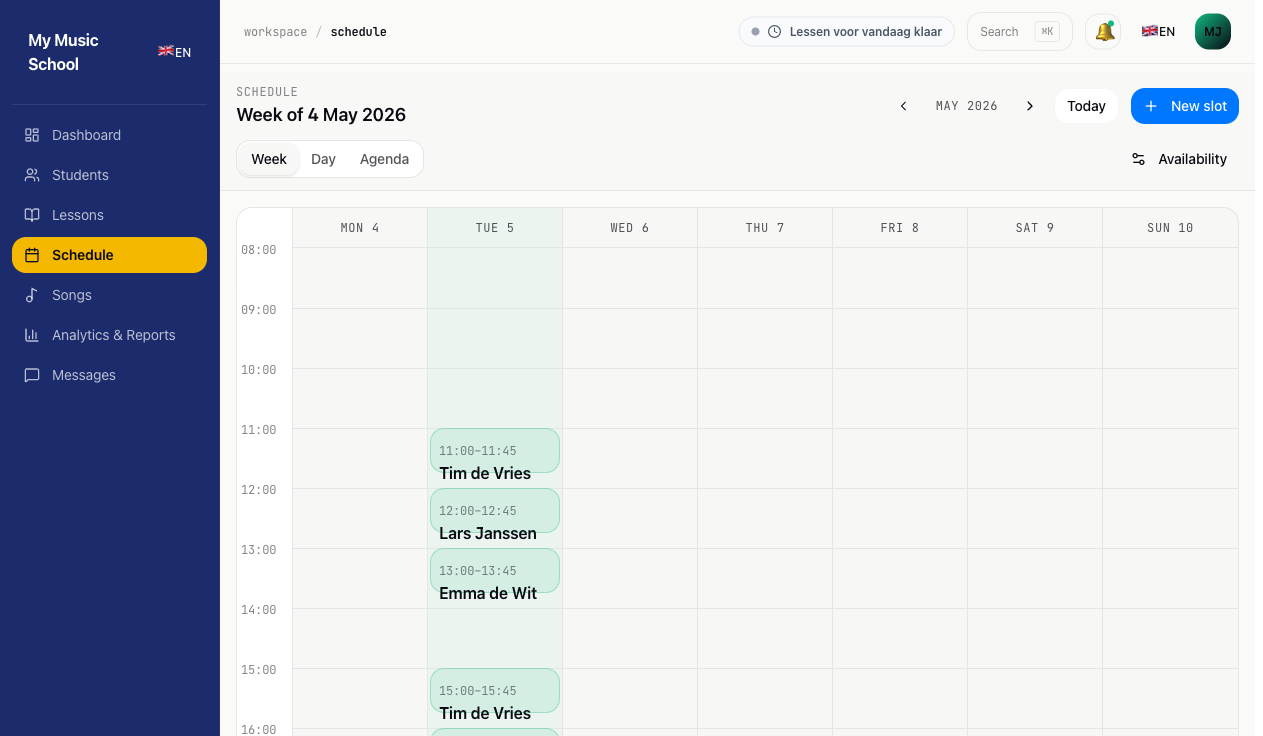
Task: Open Availability settings
Action: (x=1179, y=159)
